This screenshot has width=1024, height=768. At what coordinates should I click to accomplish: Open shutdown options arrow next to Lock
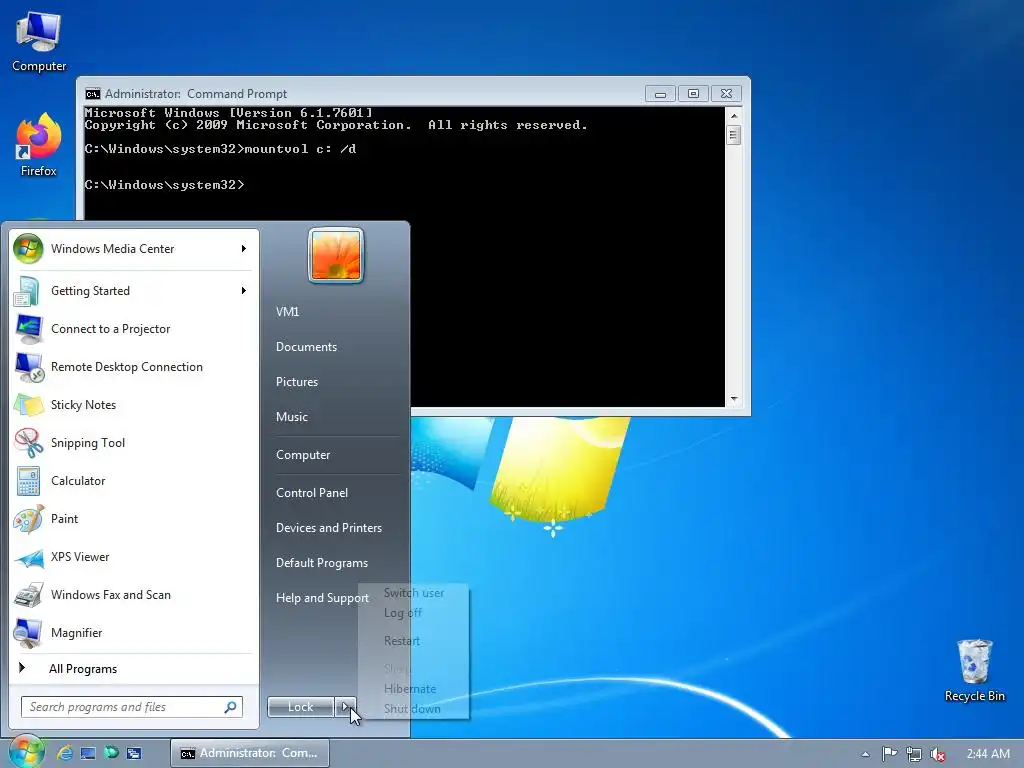345,707
